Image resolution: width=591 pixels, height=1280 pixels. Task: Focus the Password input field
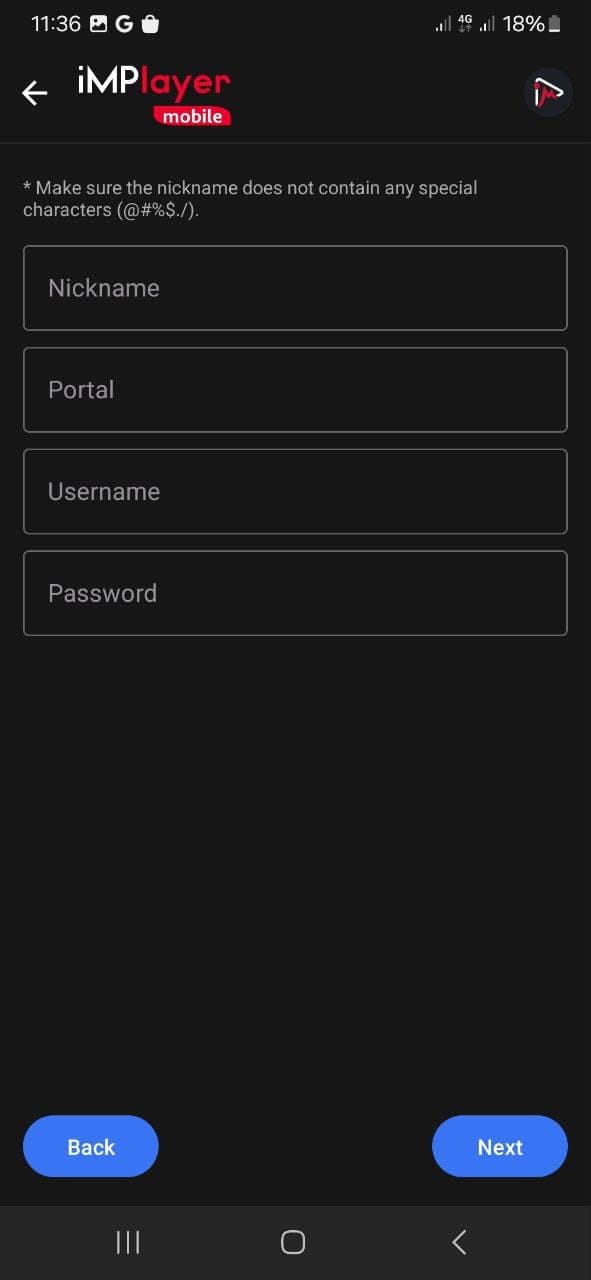[x=295, y=593]
